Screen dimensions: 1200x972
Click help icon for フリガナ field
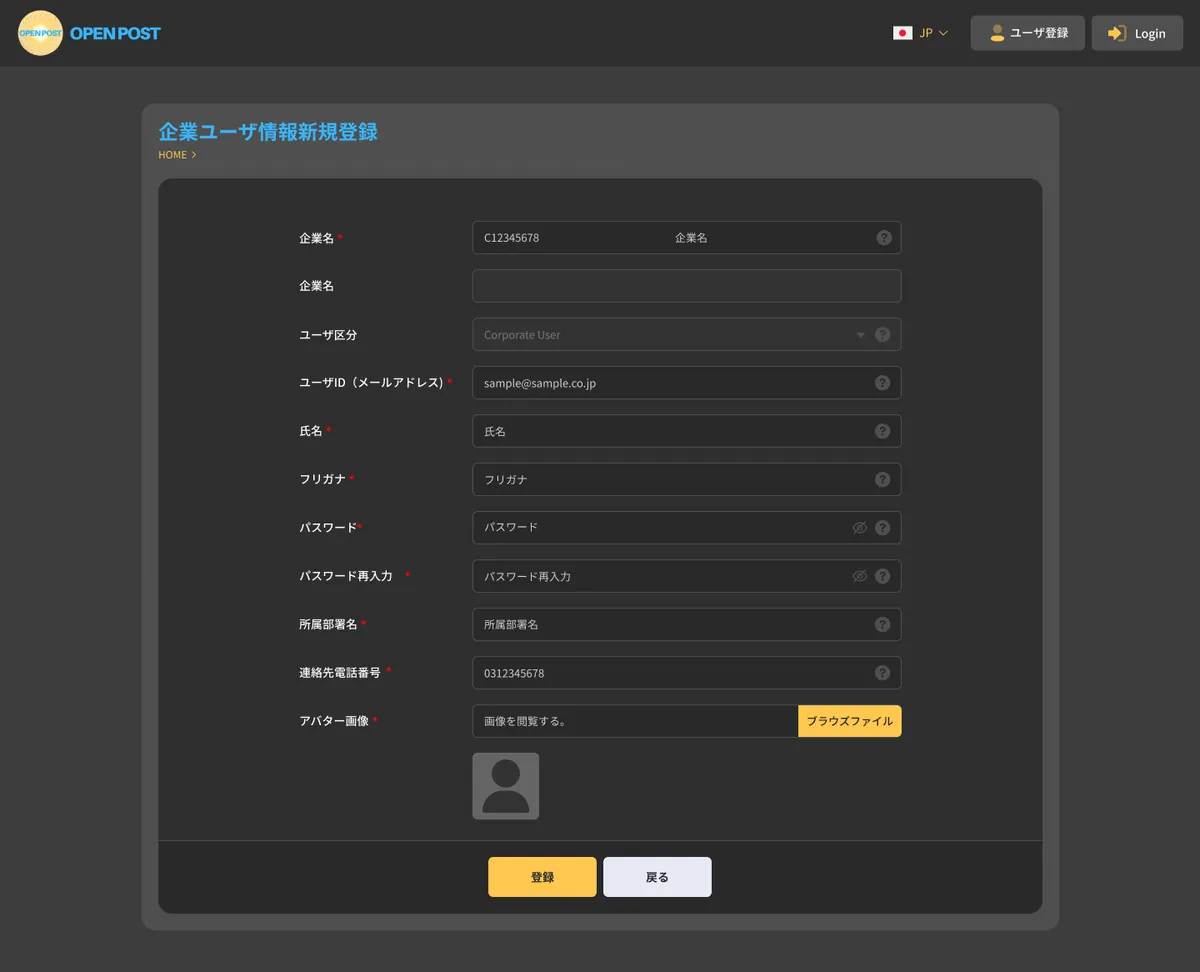(x=883, y=479)
